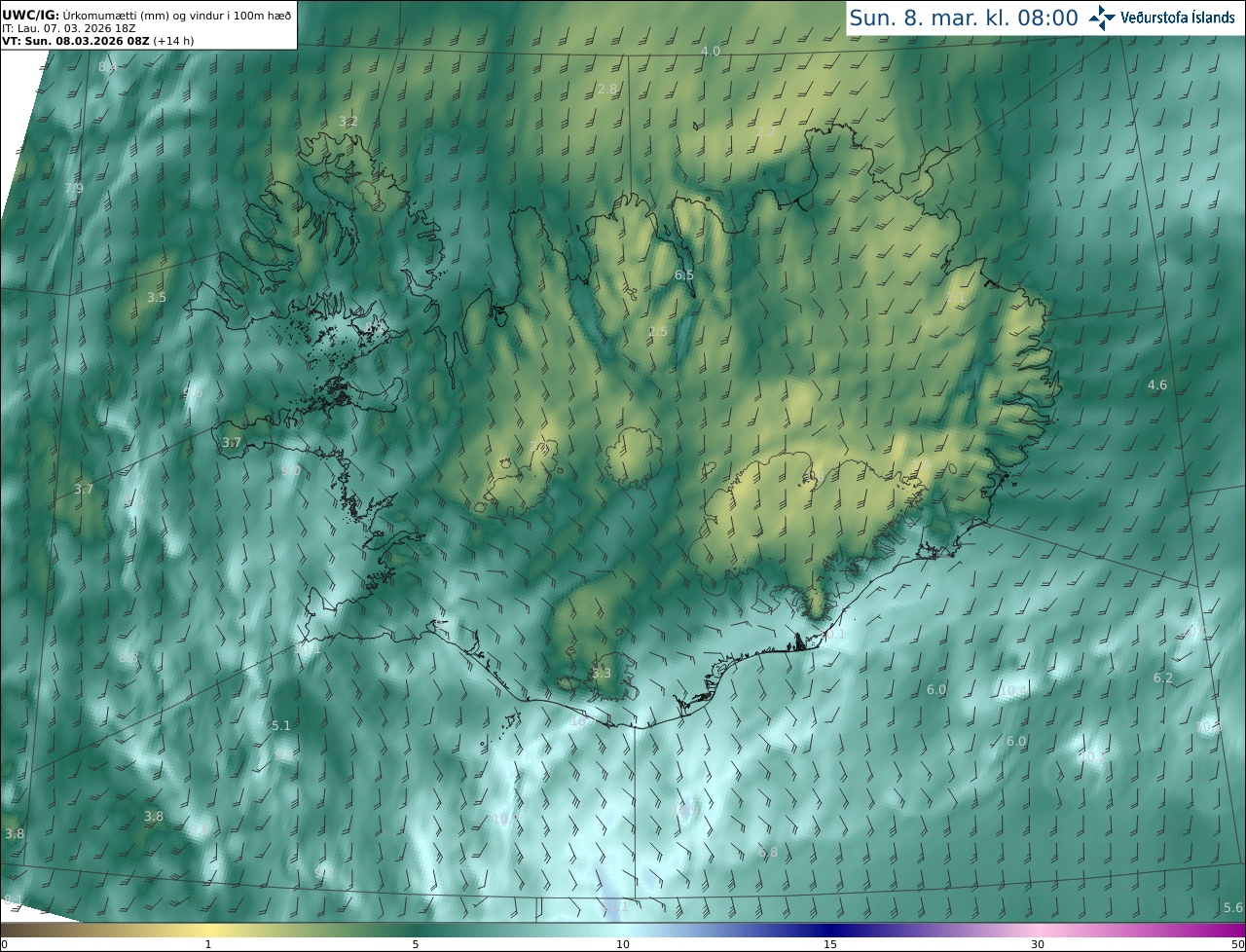
Task: Click the Veðurstofa Íslands name text
Action: [1178, 18]
